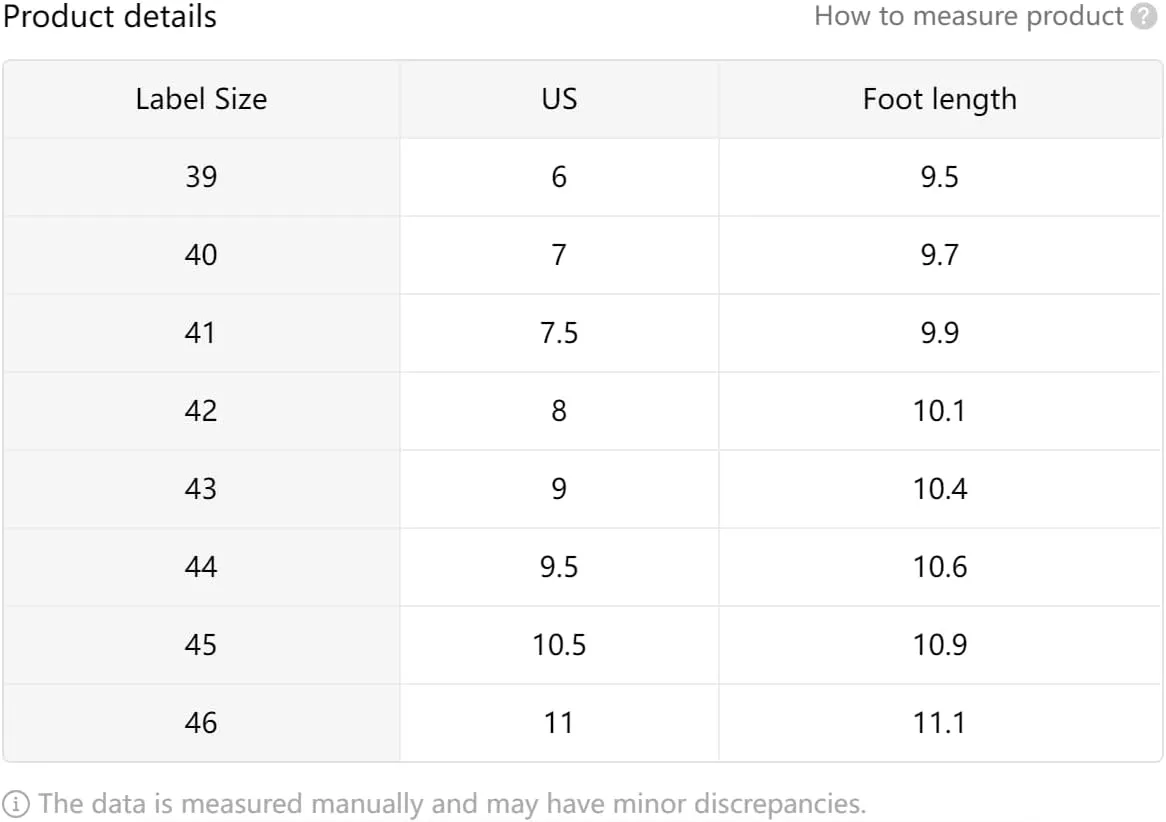Click foot length 9.5 cell
This screenshot has width=1166, height=822.
click(x=940, y=177)
